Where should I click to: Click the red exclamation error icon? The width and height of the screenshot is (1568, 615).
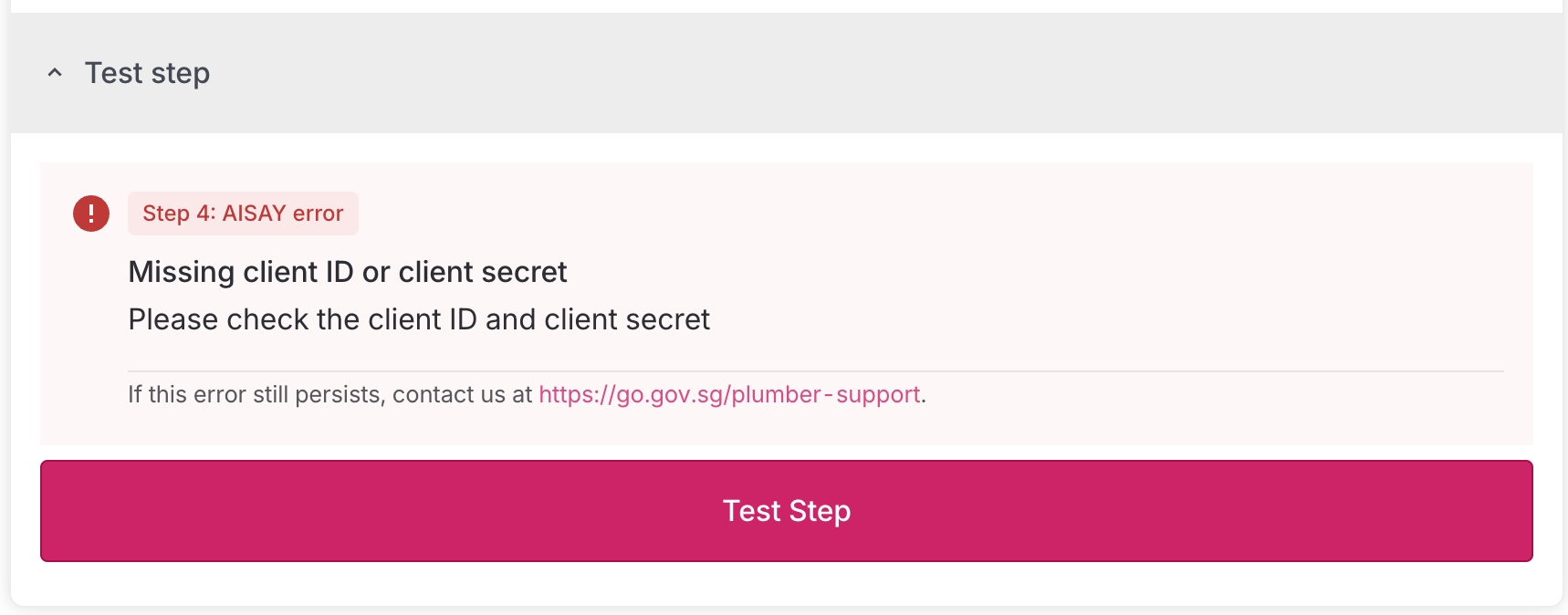pyautogui.click(x=91, y=214)
